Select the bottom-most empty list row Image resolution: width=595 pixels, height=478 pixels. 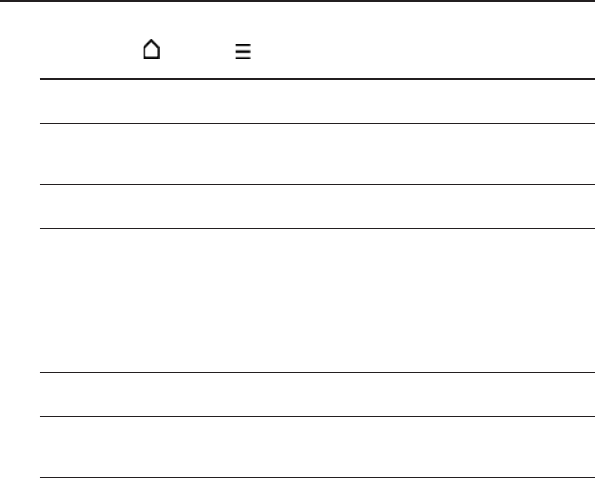point(317,447)
